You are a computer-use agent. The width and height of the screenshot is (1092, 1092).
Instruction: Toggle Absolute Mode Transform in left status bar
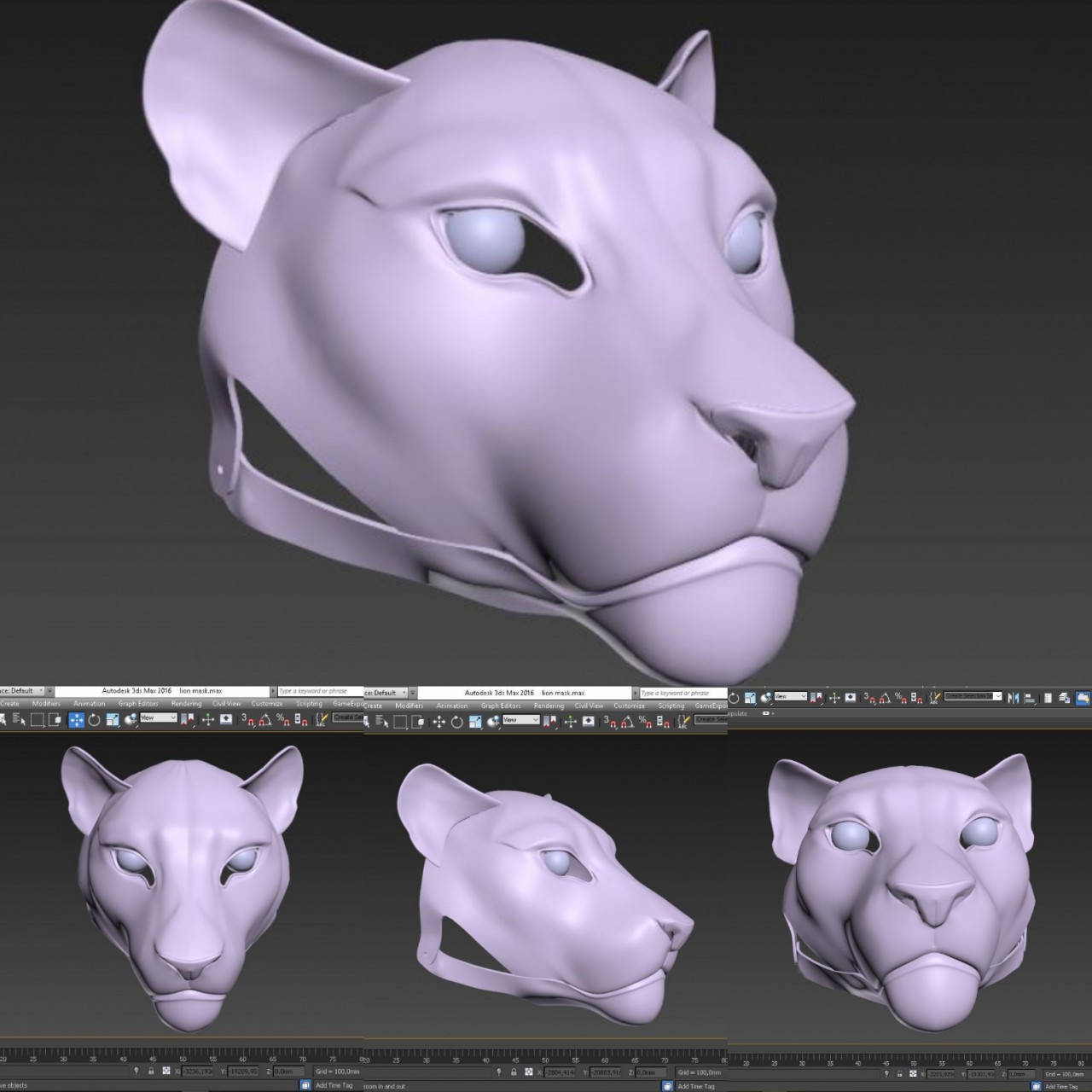[x=166, y=1070]
